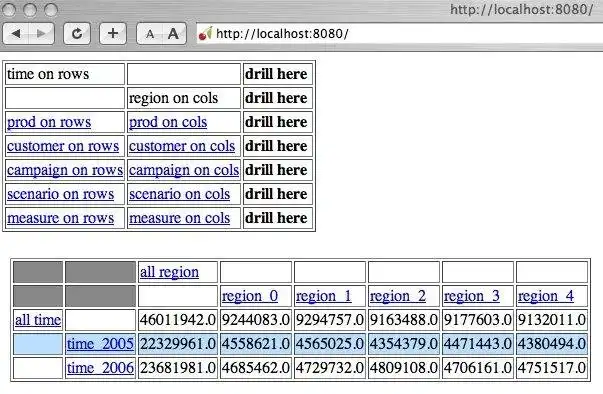The width and height of the screenshot is (603, 394).
Task: Open the 'measure on cols' link
Action: (180, 218)
